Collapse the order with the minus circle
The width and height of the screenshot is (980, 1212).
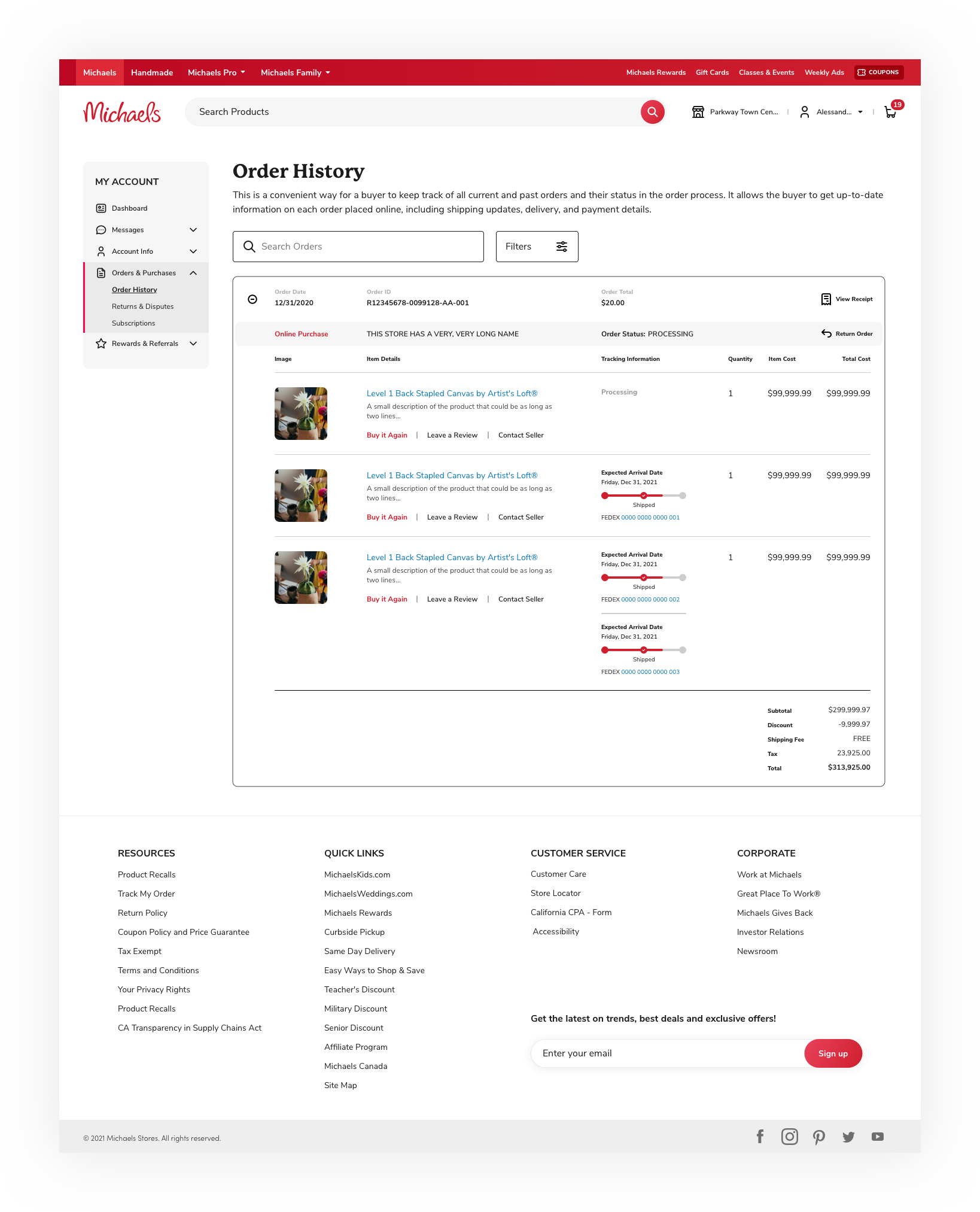(252, 299)
